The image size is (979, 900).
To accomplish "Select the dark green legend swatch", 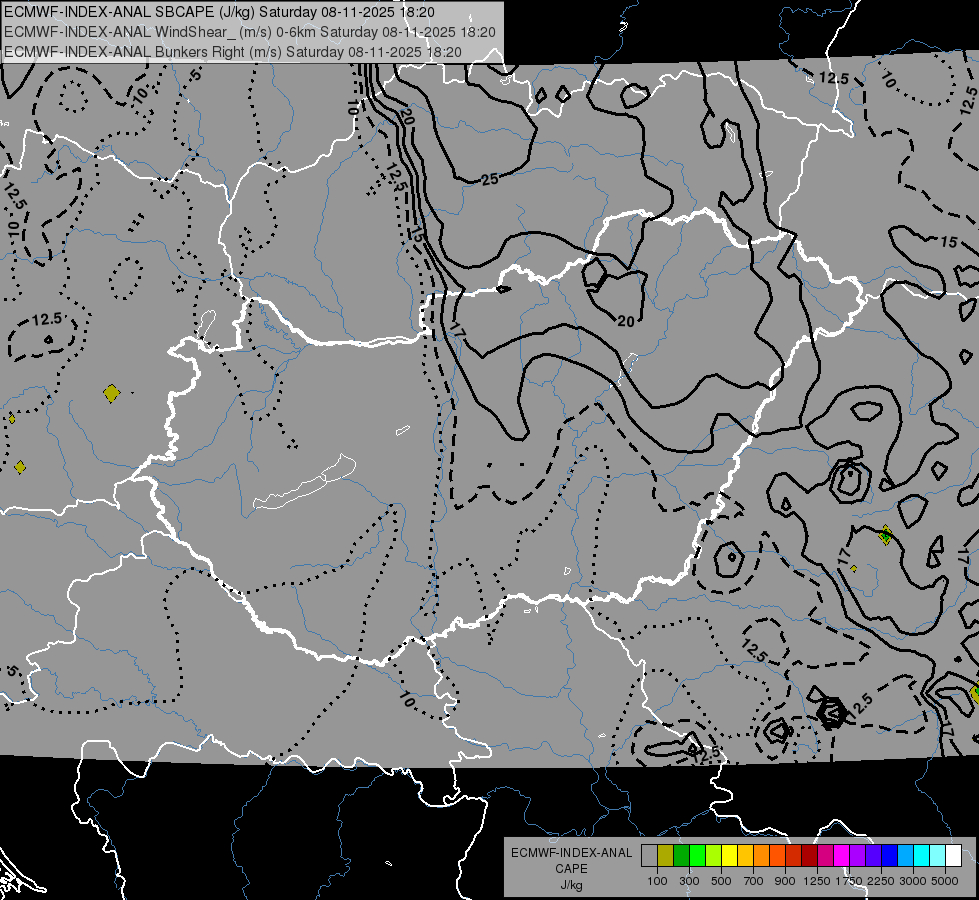I will tap(681, 855).
